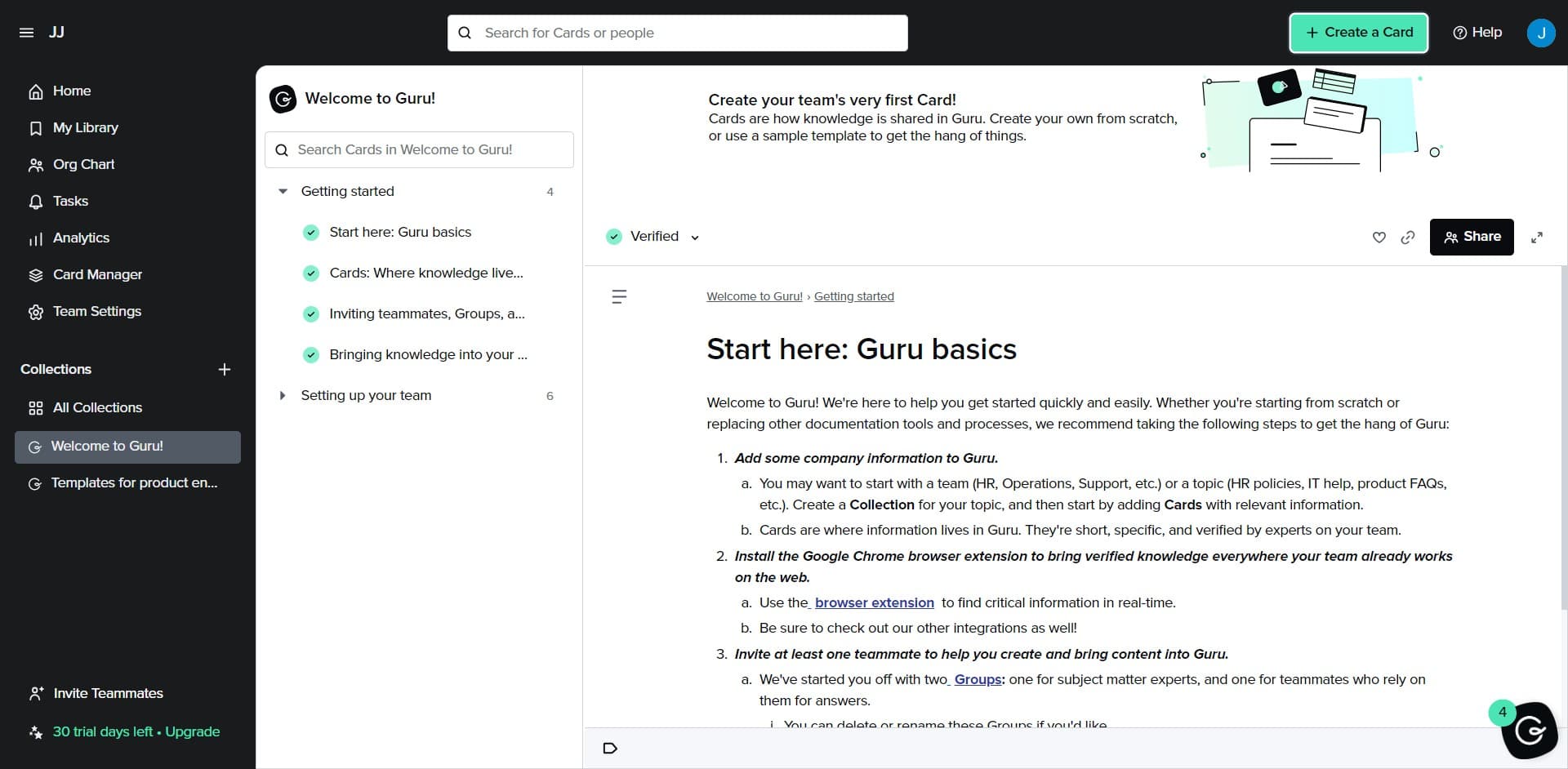Open the user profile avatar

pos(1540,33)
